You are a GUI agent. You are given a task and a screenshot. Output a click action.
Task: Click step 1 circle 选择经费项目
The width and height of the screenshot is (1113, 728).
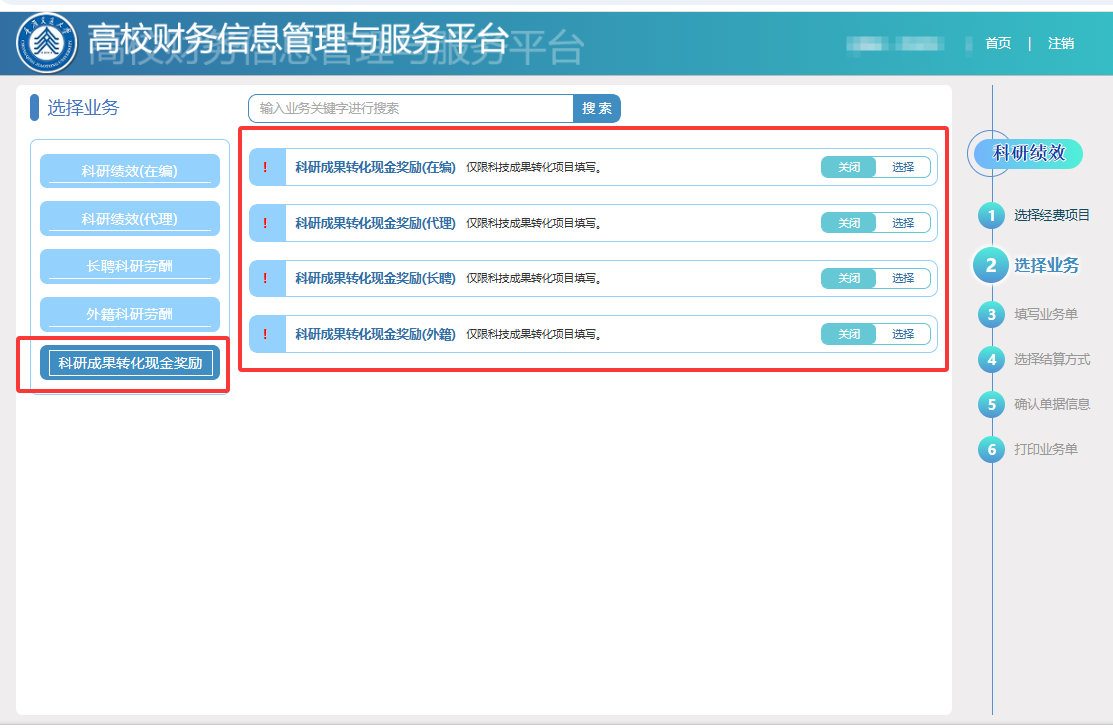[x=990, y=215]
